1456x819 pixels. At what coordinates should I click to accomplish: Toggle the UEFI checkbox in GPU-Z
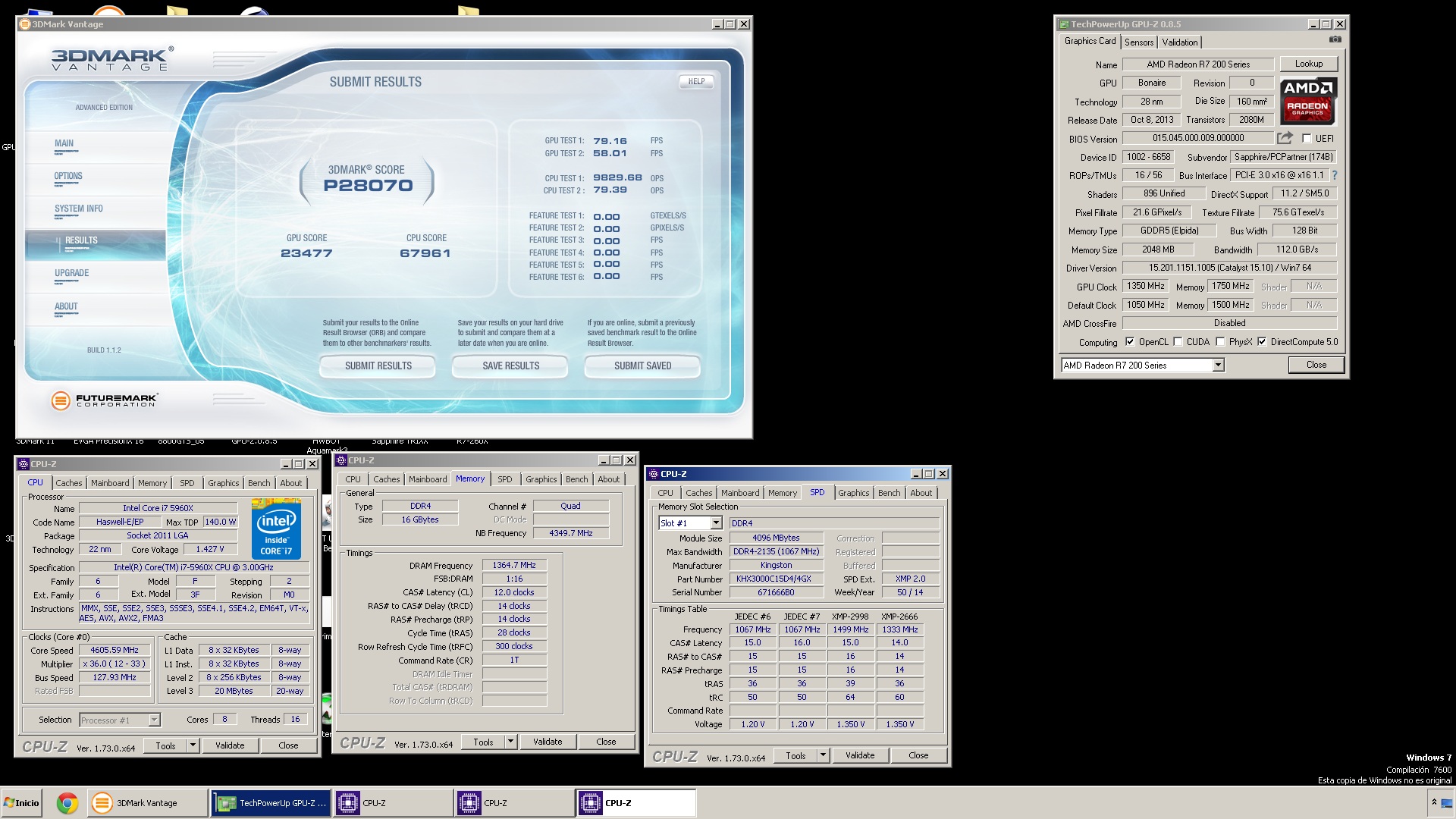click(x=1307, y=138)
